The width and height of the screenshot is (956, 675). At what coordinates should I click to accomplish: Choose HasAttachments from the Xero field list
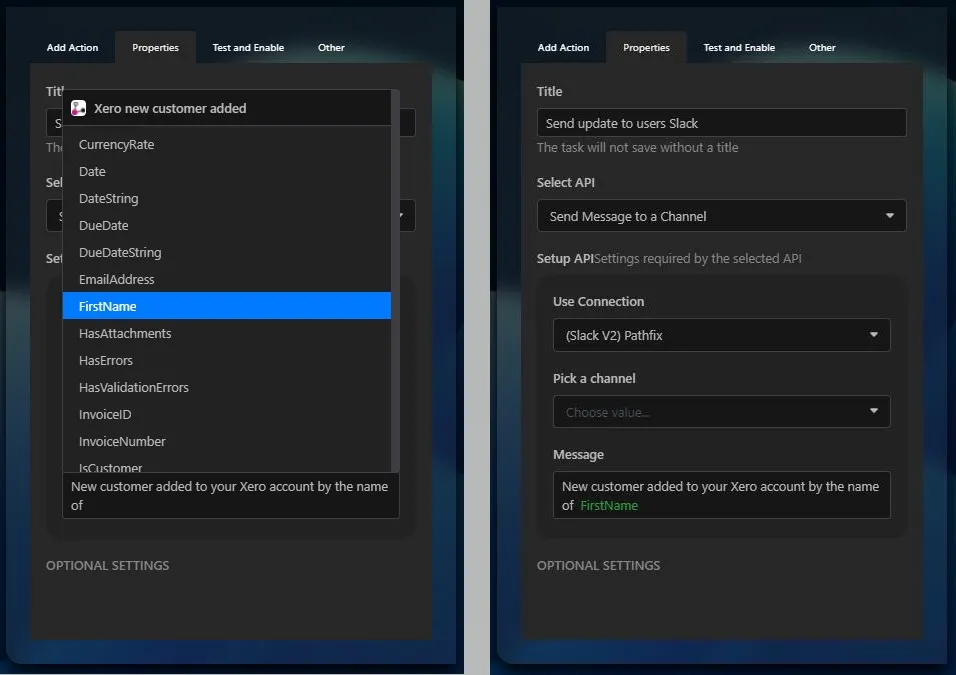pos(227,334)
